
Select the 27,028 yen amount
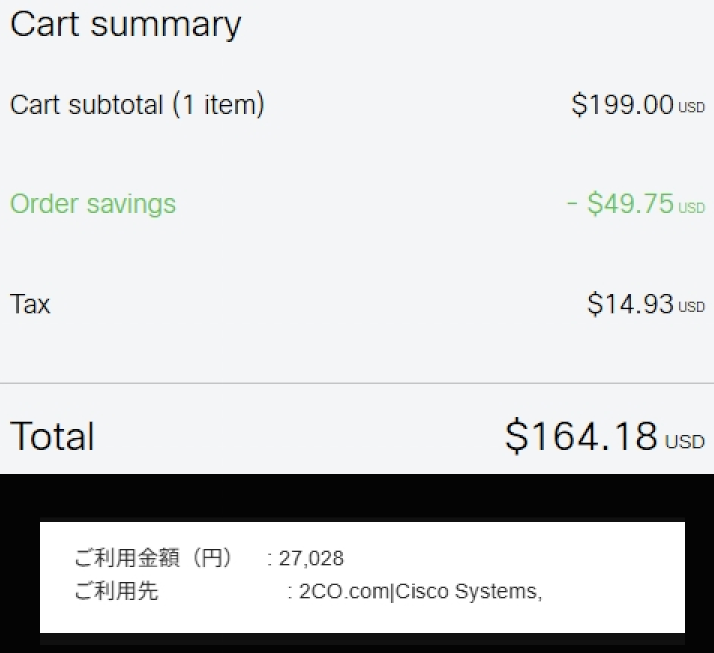(311, 558)
